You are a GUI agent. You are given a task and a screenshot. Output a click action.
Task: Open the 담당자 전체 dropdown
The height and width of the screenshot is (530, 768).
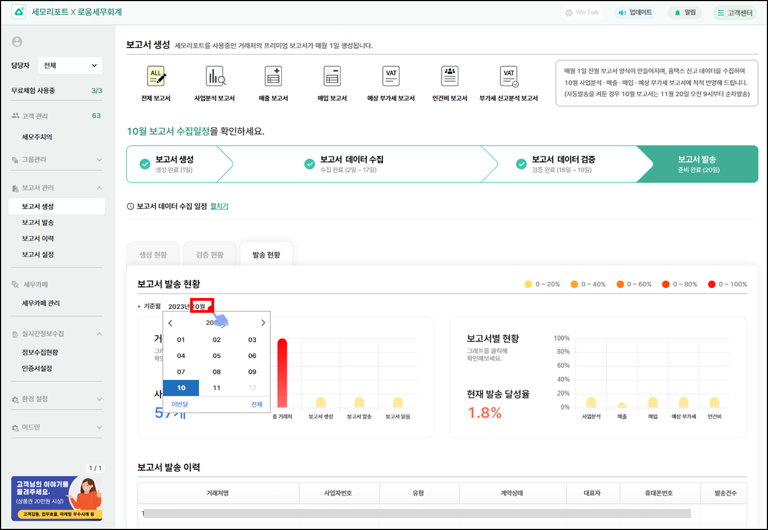[x=70, y=66]
